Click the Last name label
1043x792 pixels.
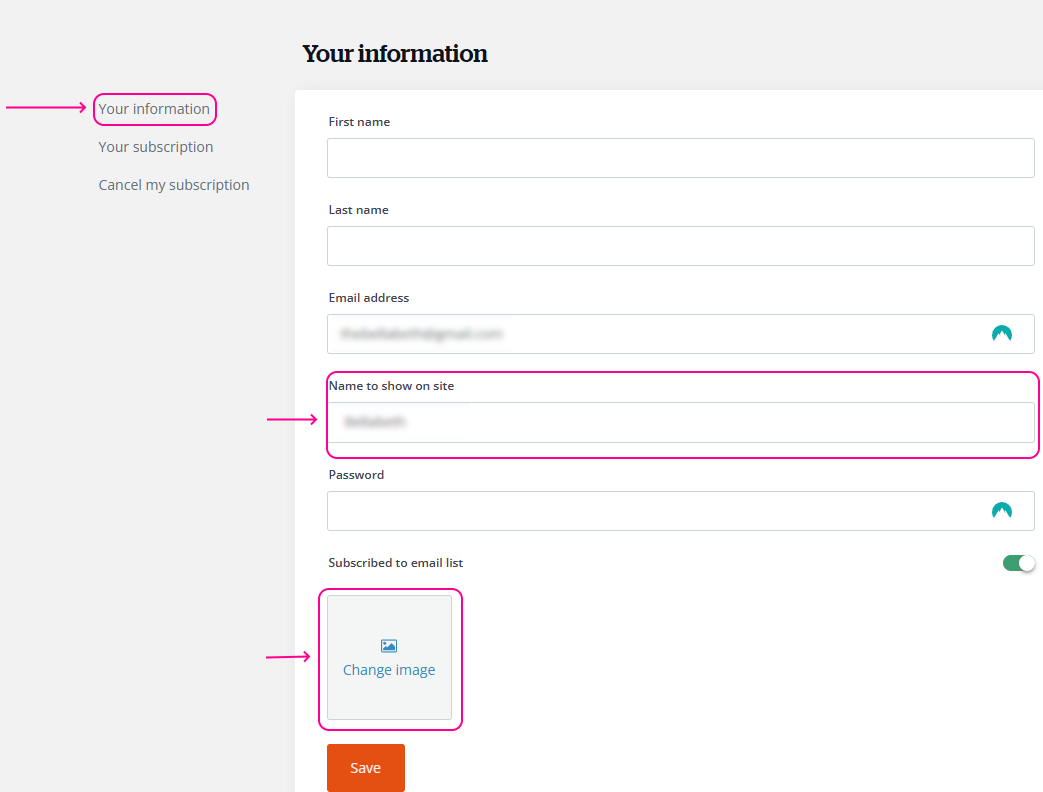click(358, 210)
